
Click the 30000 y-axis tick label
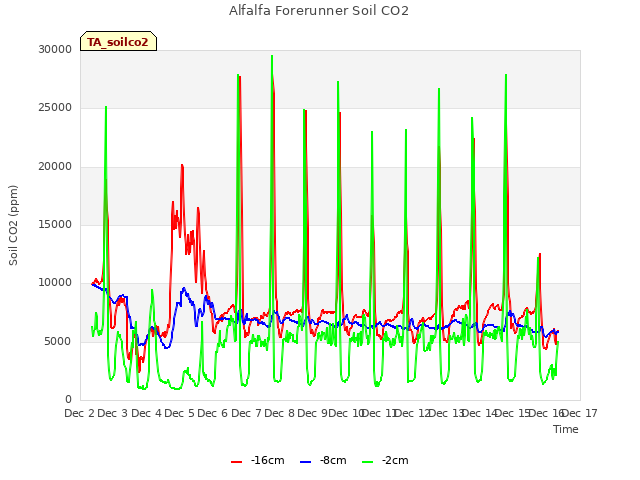(x=55, y=49)
